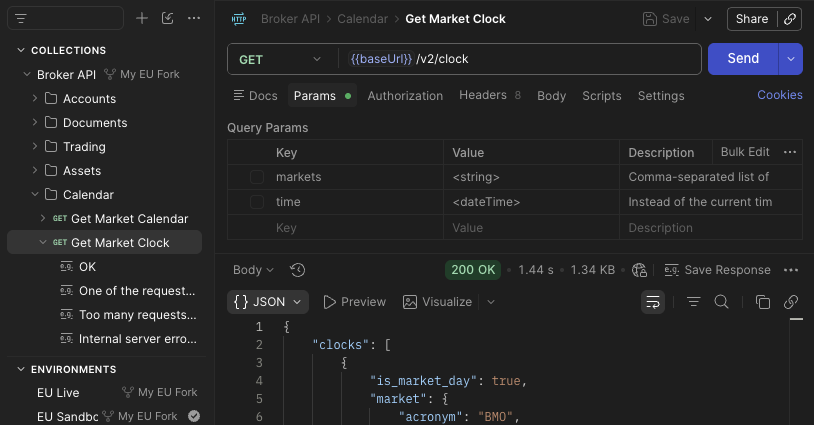The height and width of the screenshot is (425, 814).
Task: Click the Docs icon tab
Action: point(255,95)
